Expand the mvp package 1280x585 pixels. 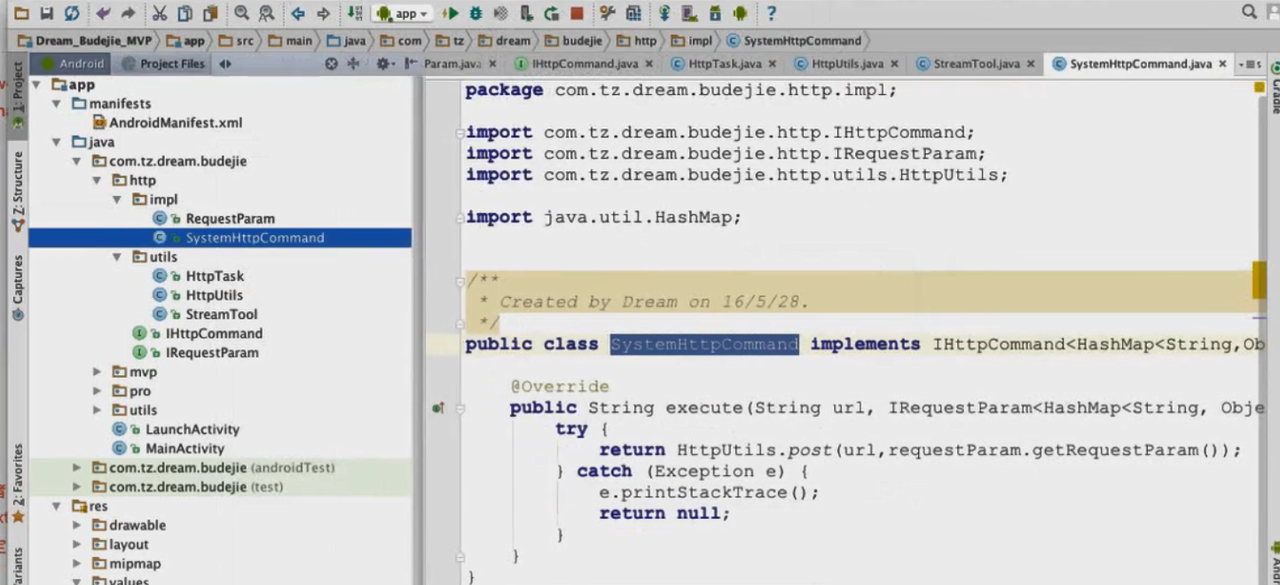[97, 372]
